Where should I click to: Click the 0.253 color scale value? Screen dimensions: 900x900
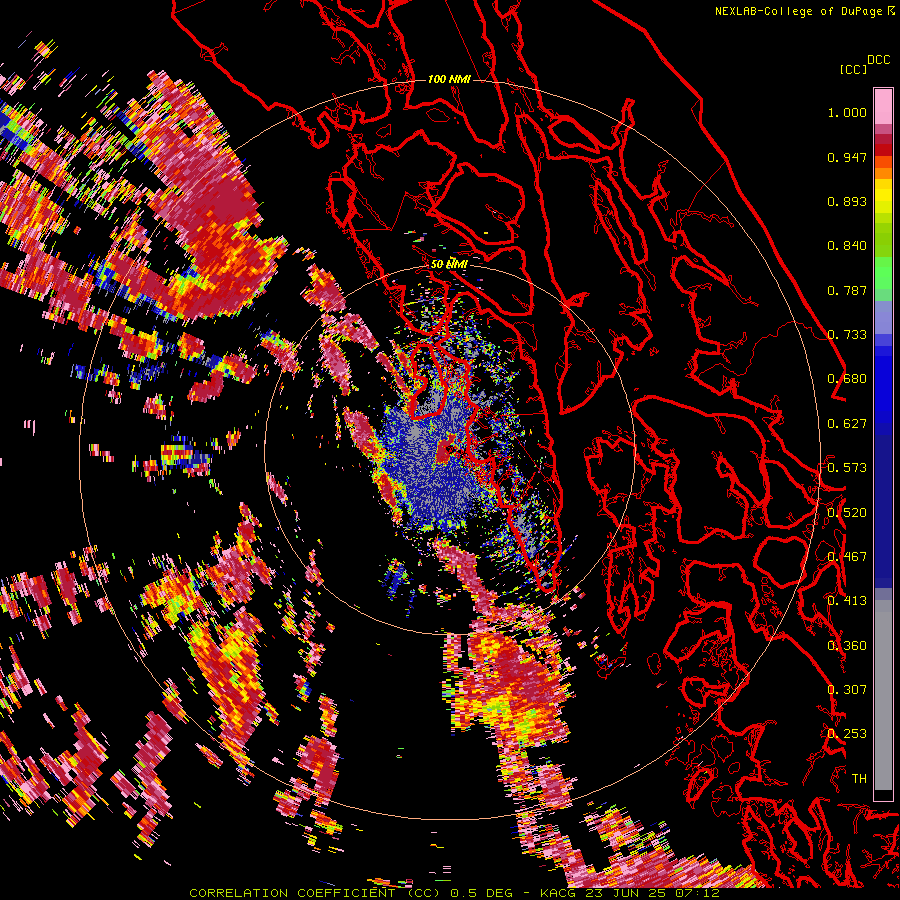(x=847, y=734)
